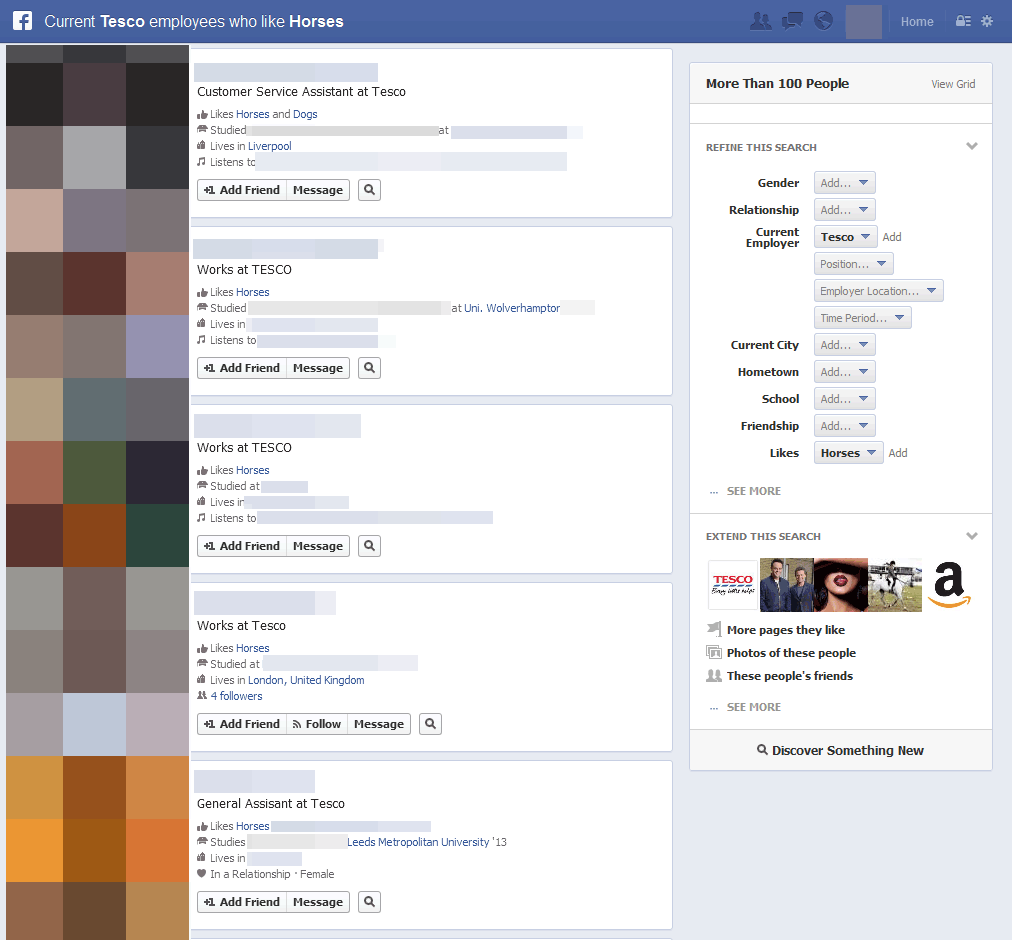The image size is (1012, 940).
Task: Open School filter dropdown
Action: point(844,399)
